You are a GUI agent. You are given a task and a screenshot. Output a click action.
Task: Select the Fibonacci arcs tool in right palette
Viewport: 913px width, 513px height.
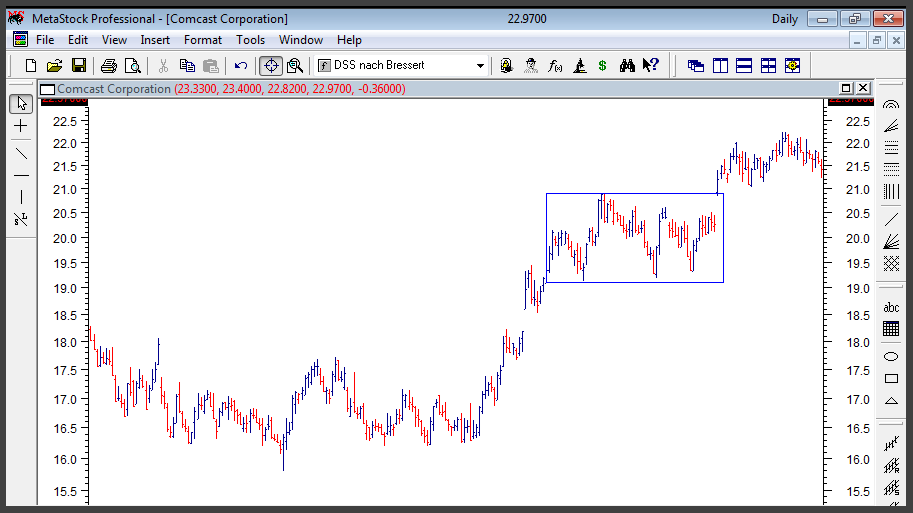891,104
